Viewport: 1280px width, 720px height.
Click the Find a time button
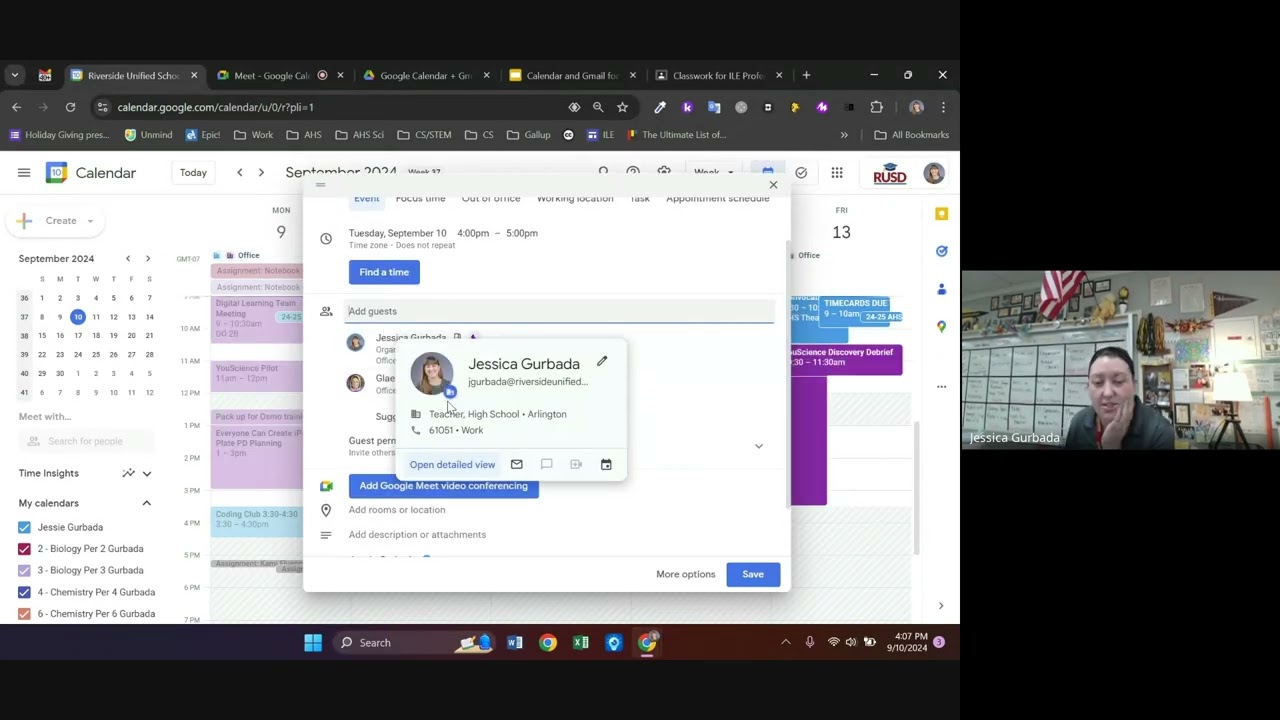[x=384, y=272]
